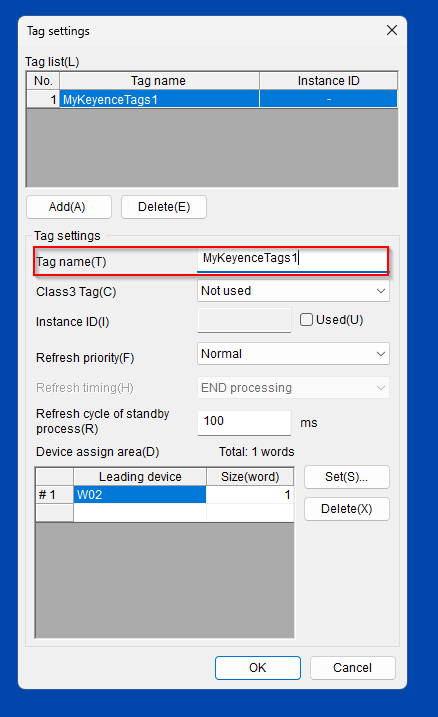Close the Tag settings dialog
The width and height of the screenshot is (438, 717).
click(391, 30)
